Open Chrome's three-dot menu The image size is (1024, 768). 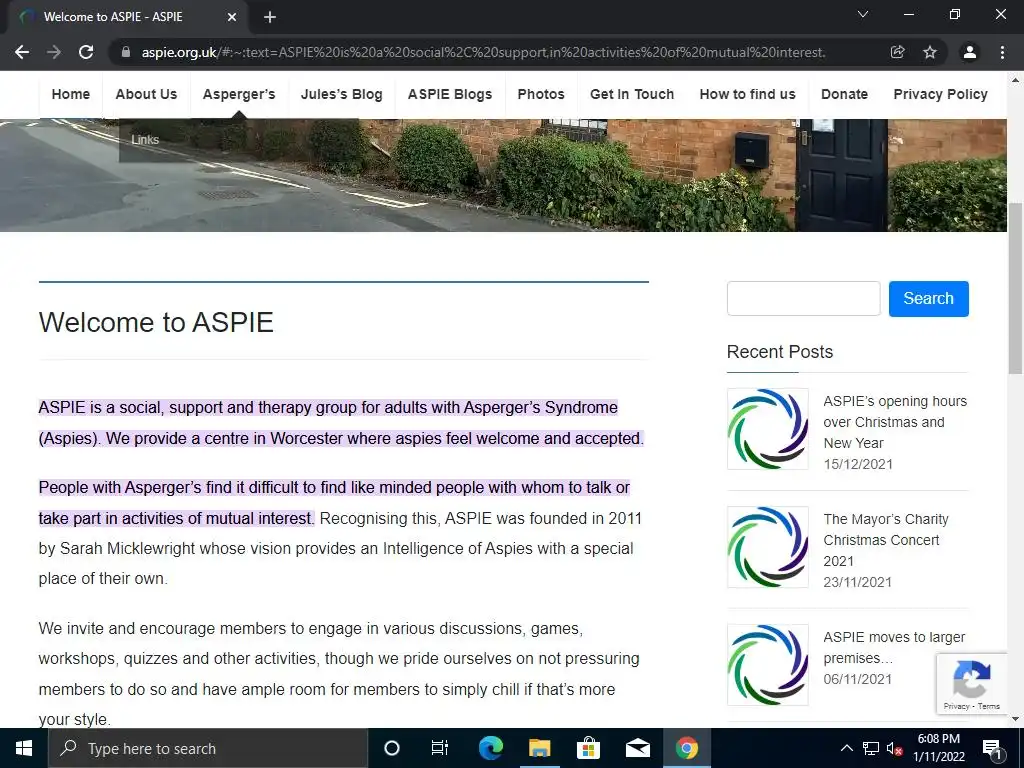point(1002,52)
